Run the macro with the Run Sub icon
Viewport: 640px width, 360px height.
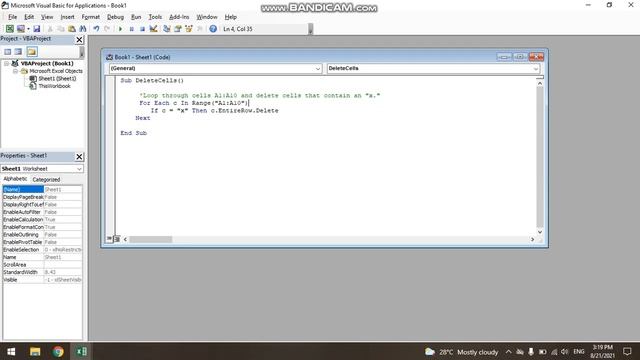(120, 29)
